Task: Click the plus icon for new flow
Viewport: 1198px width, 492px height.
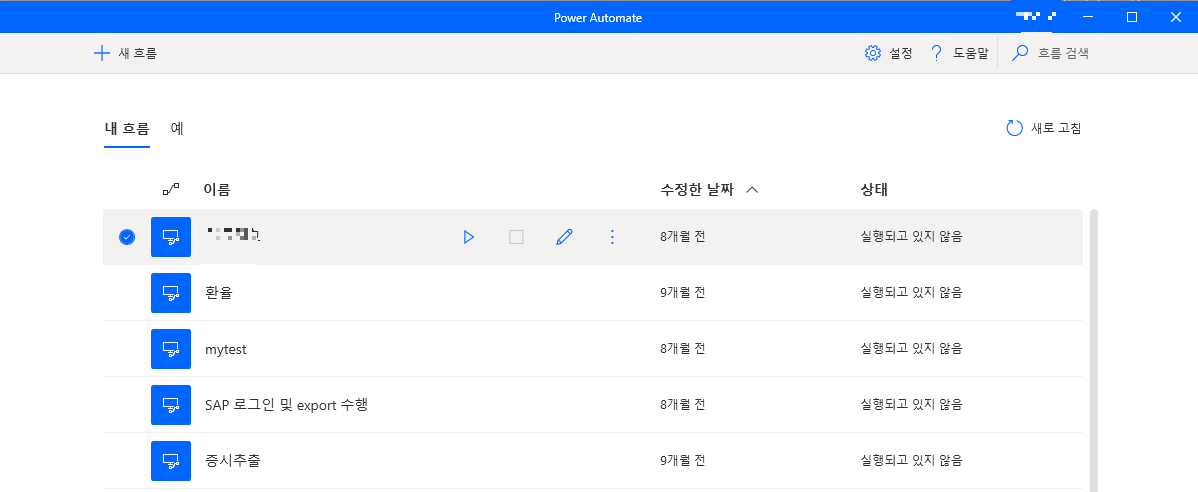Action: click(102, 53)
